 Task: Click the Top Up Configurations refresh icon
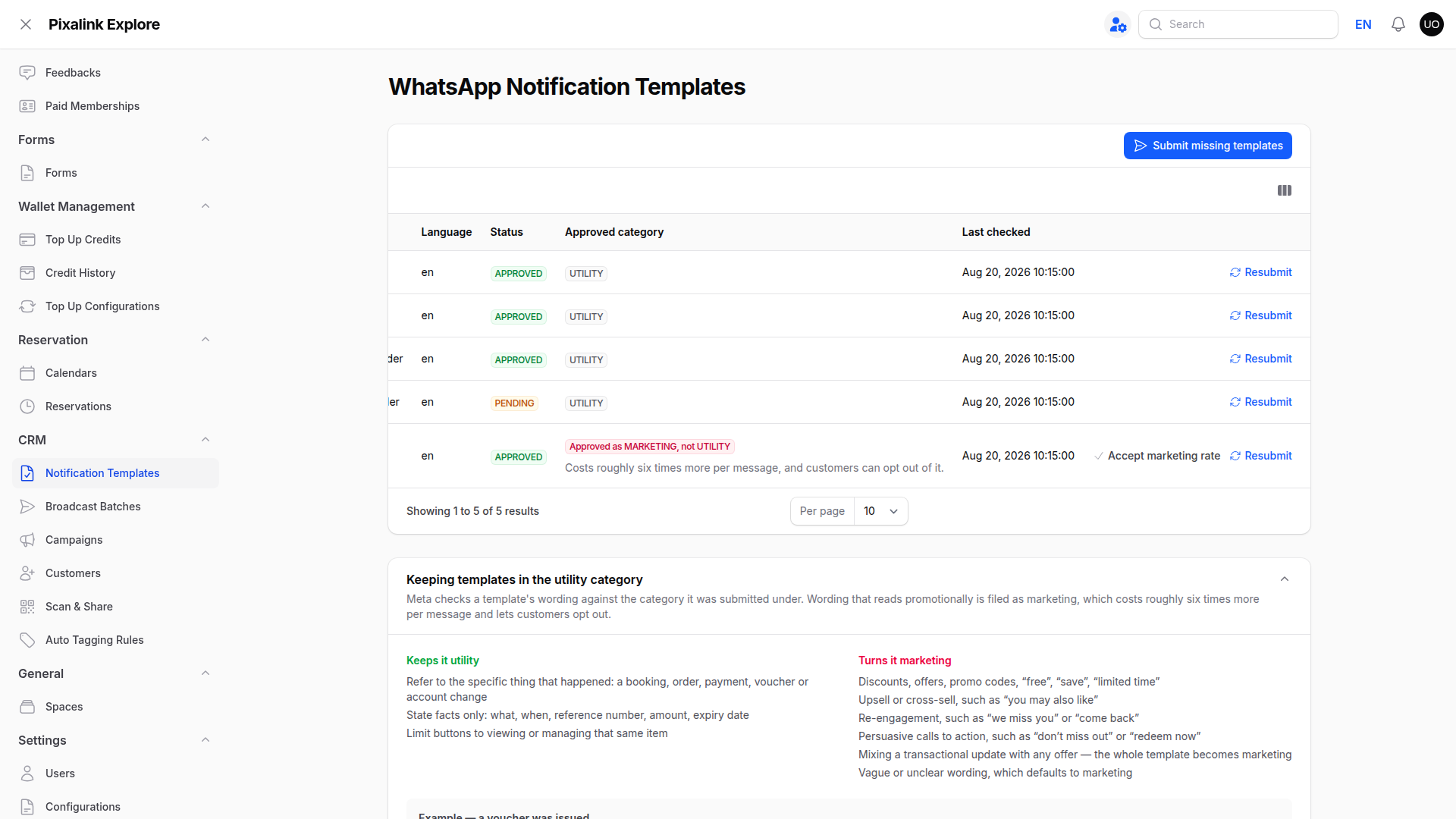[x=27, y=306]
